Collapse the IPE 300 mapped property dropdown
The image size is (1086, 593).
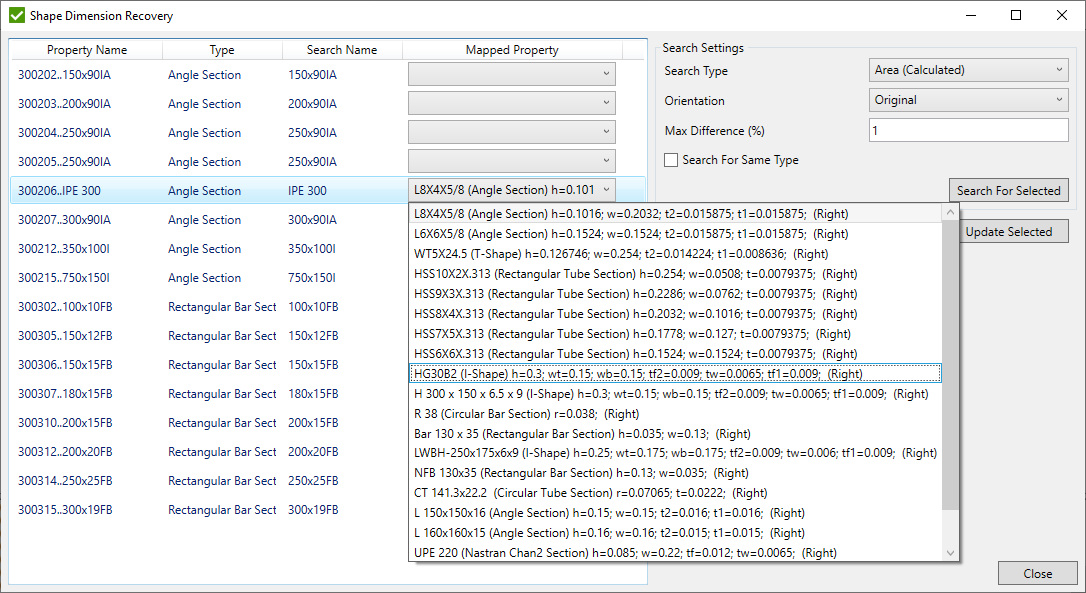(606, 190)
